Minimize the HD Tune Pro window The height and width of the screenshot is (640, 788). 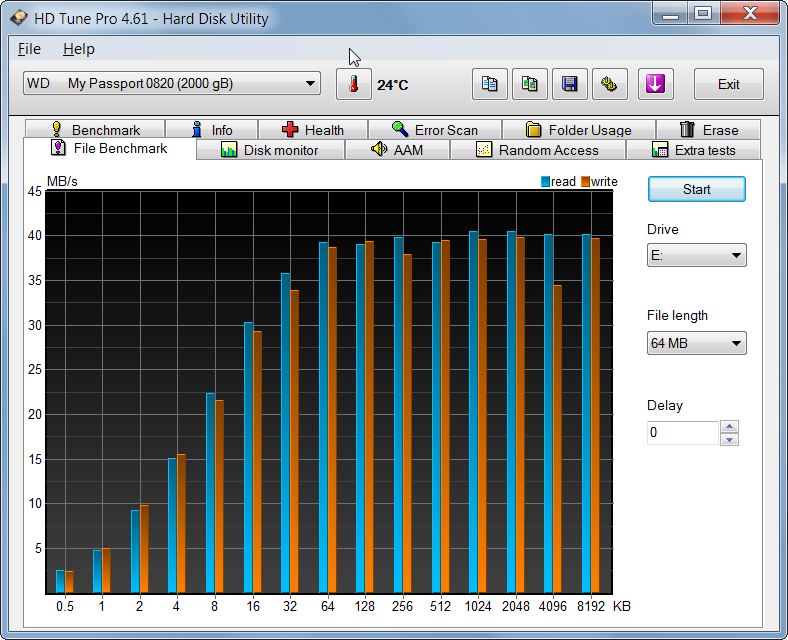point(671,14)
